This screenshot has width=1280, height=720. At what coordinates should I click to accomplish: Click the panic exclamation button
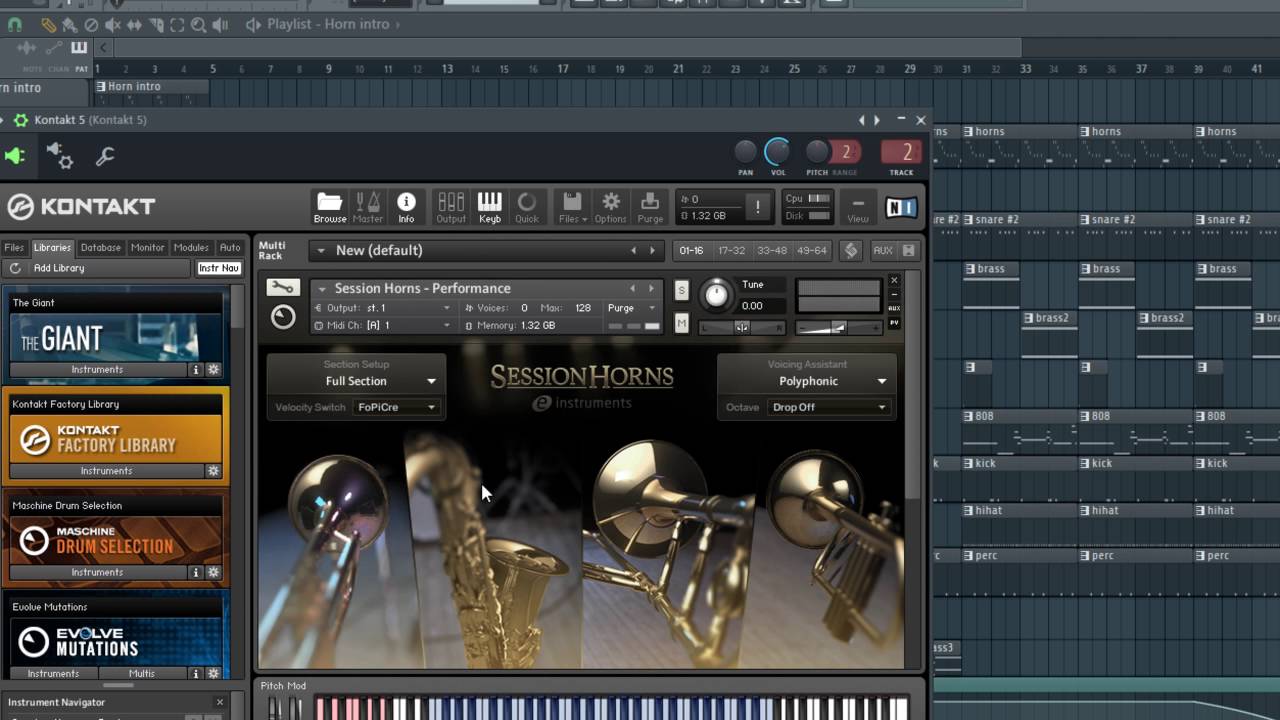(757, 207)
